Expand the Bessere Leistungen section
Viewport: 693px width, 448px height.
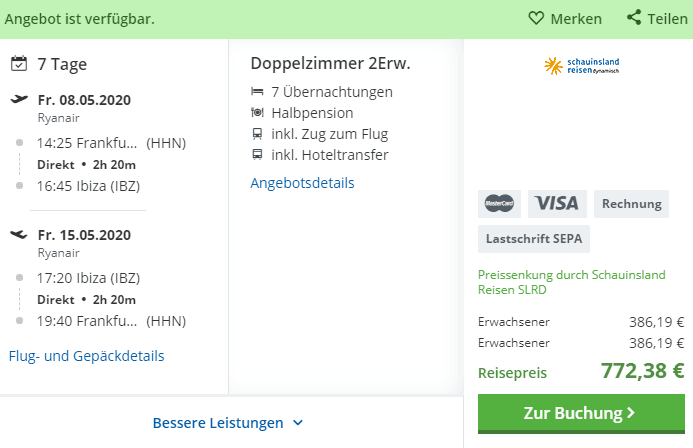(218, 423)
